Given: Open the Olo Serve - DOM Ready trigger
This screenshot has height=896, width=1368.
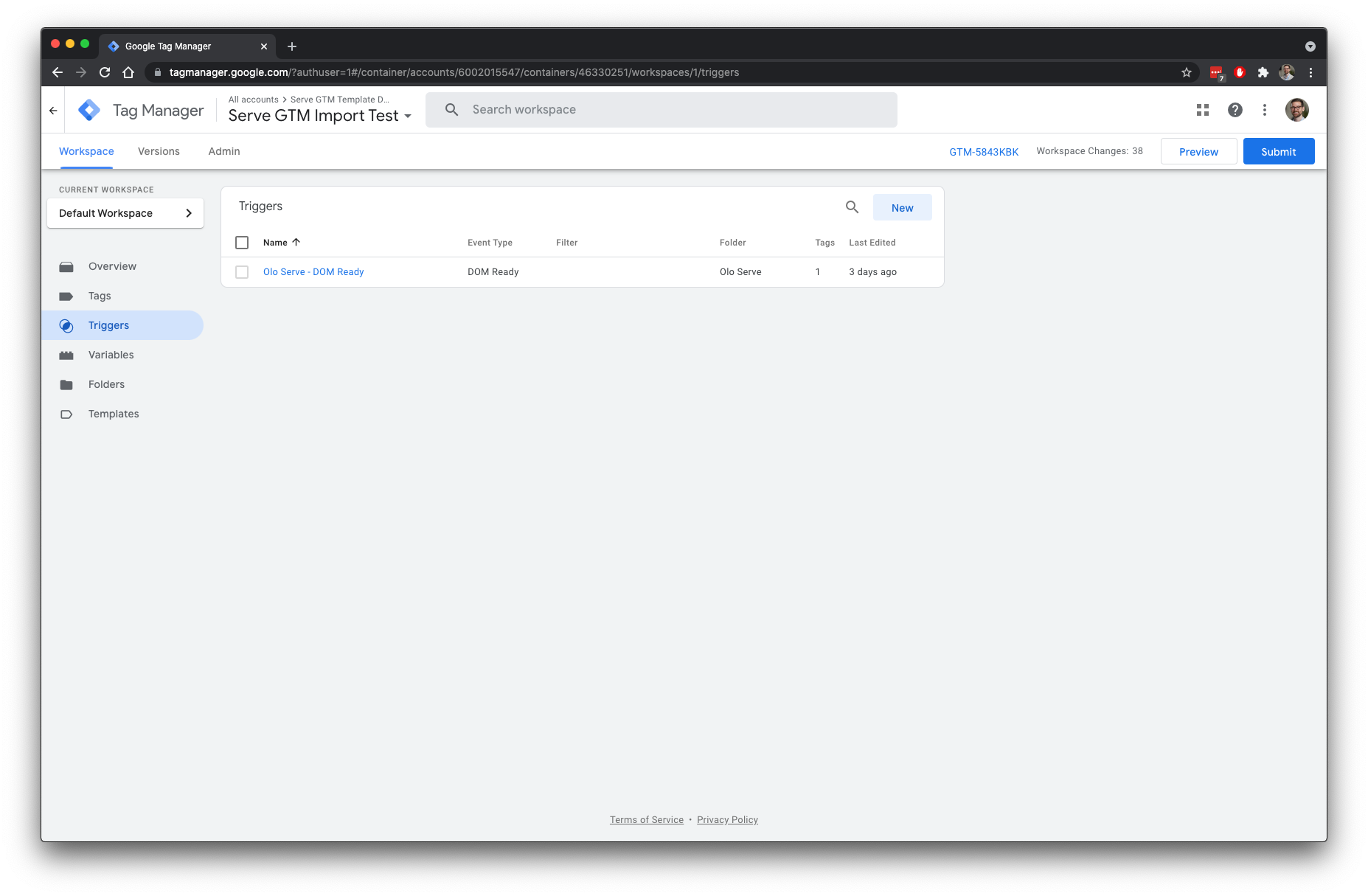Looking at the screenshot, I should coord(313,272).
